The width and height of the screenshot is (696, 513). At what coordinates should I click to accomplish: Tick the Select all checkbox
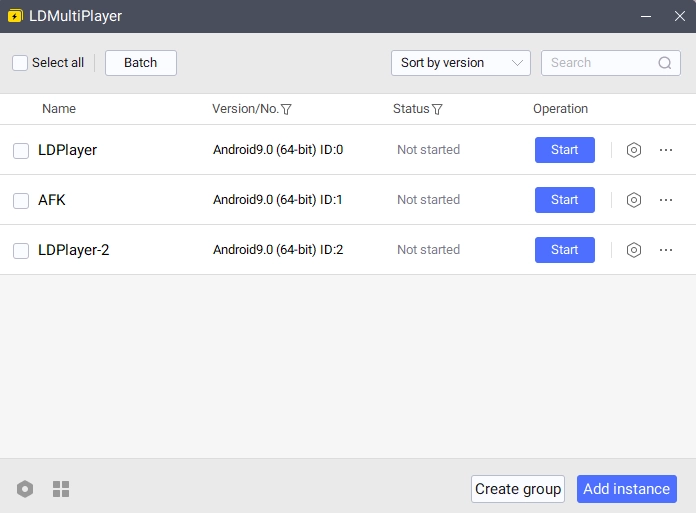(20, 63)
